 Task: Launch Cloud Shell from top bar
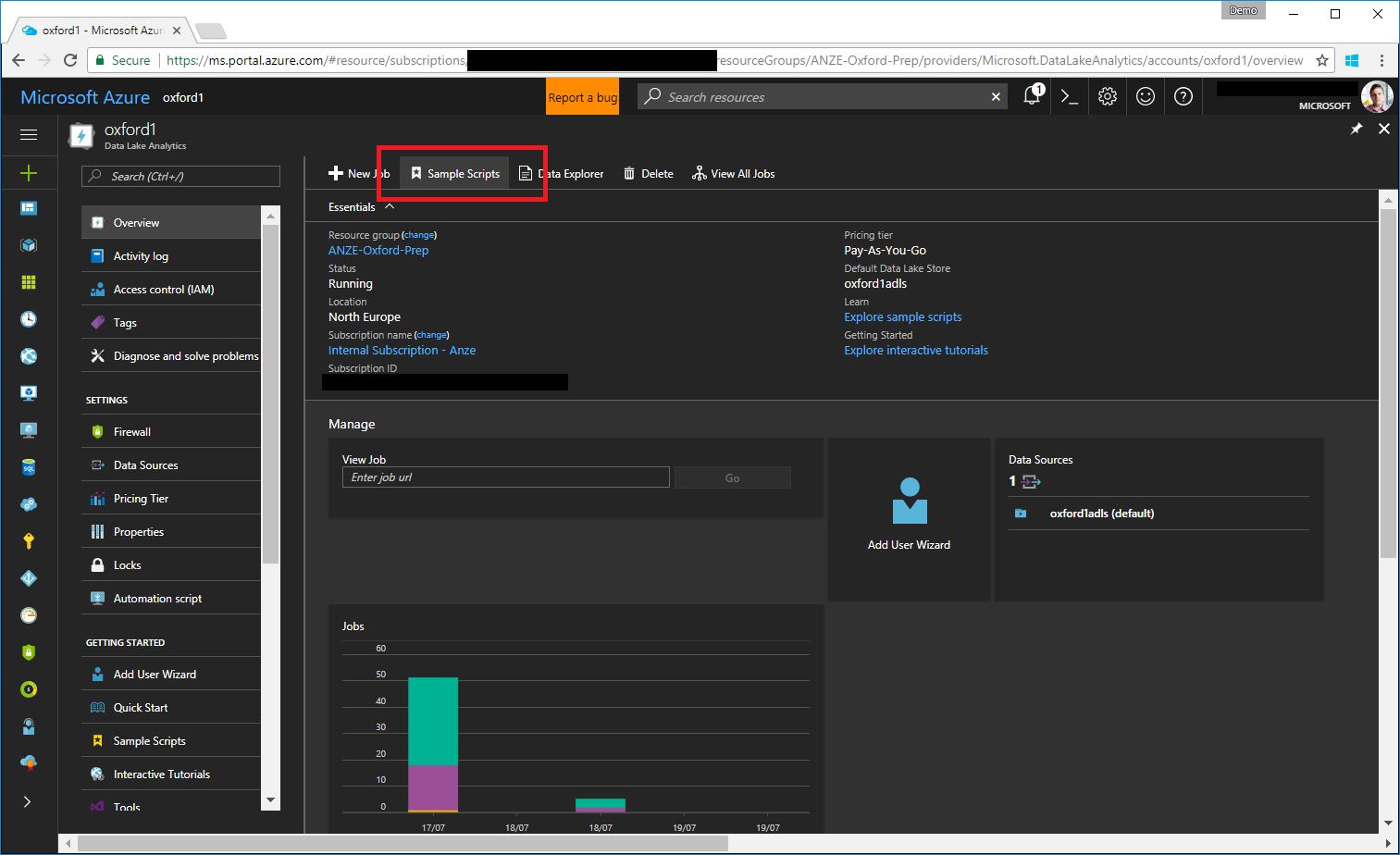coord(1070,96)
